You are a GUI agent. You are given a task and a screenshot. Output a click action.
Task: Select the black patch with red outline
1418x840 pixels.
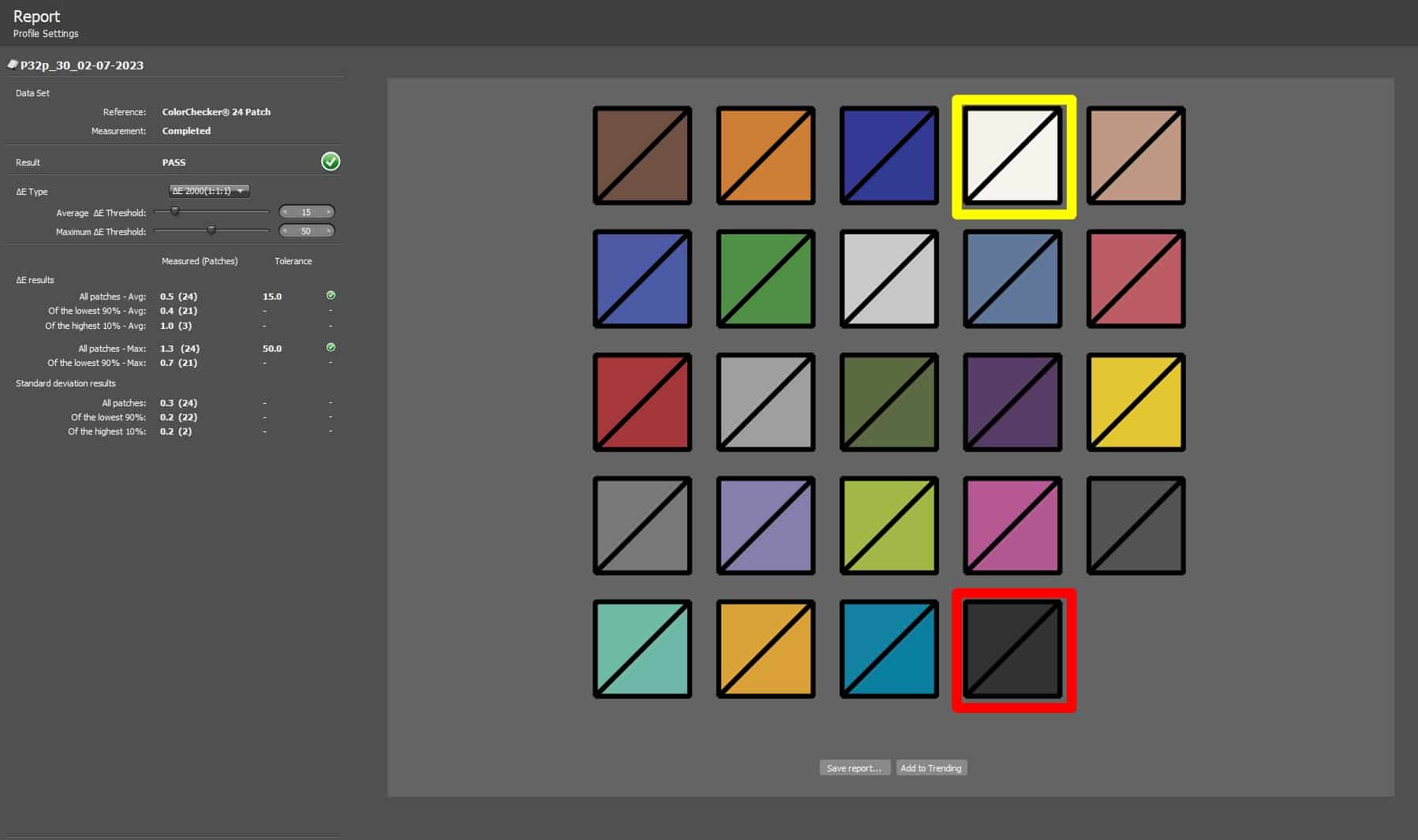click(x=1013, y=650)
